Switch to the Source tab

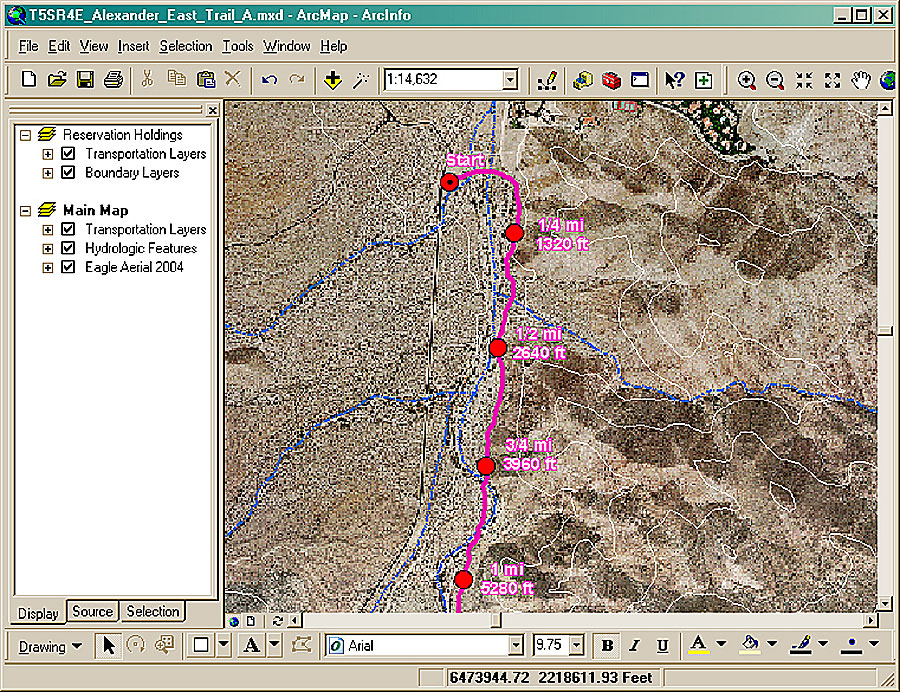[x=92, y=612]
